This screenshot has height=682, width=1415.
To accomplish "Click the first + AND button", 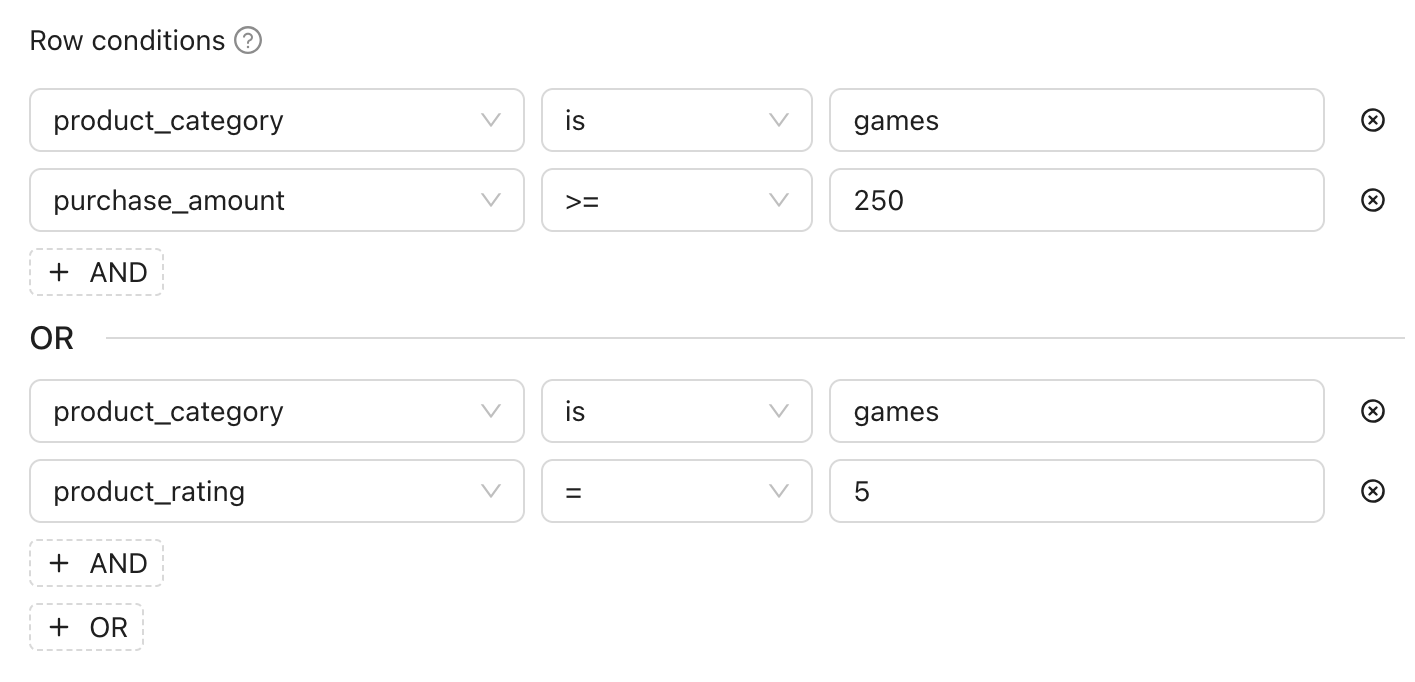I will click(96, 271).
